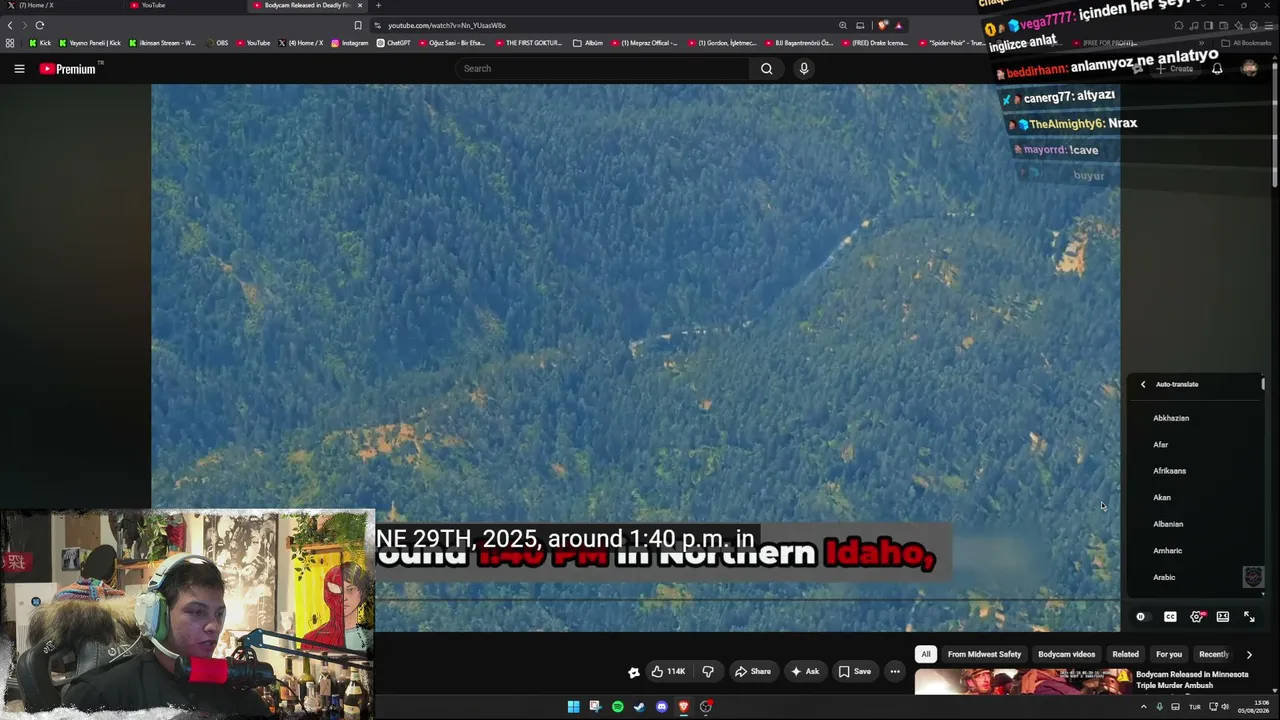The width and height of the screenshot is (1280, 720).
Task: Open Steam from the taskbar
Action: click(639, 707)
